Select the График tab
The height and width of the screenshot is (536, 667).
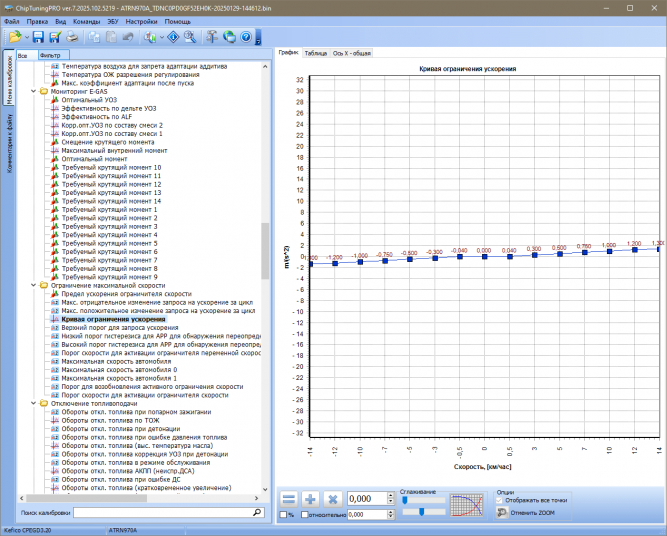288,52
